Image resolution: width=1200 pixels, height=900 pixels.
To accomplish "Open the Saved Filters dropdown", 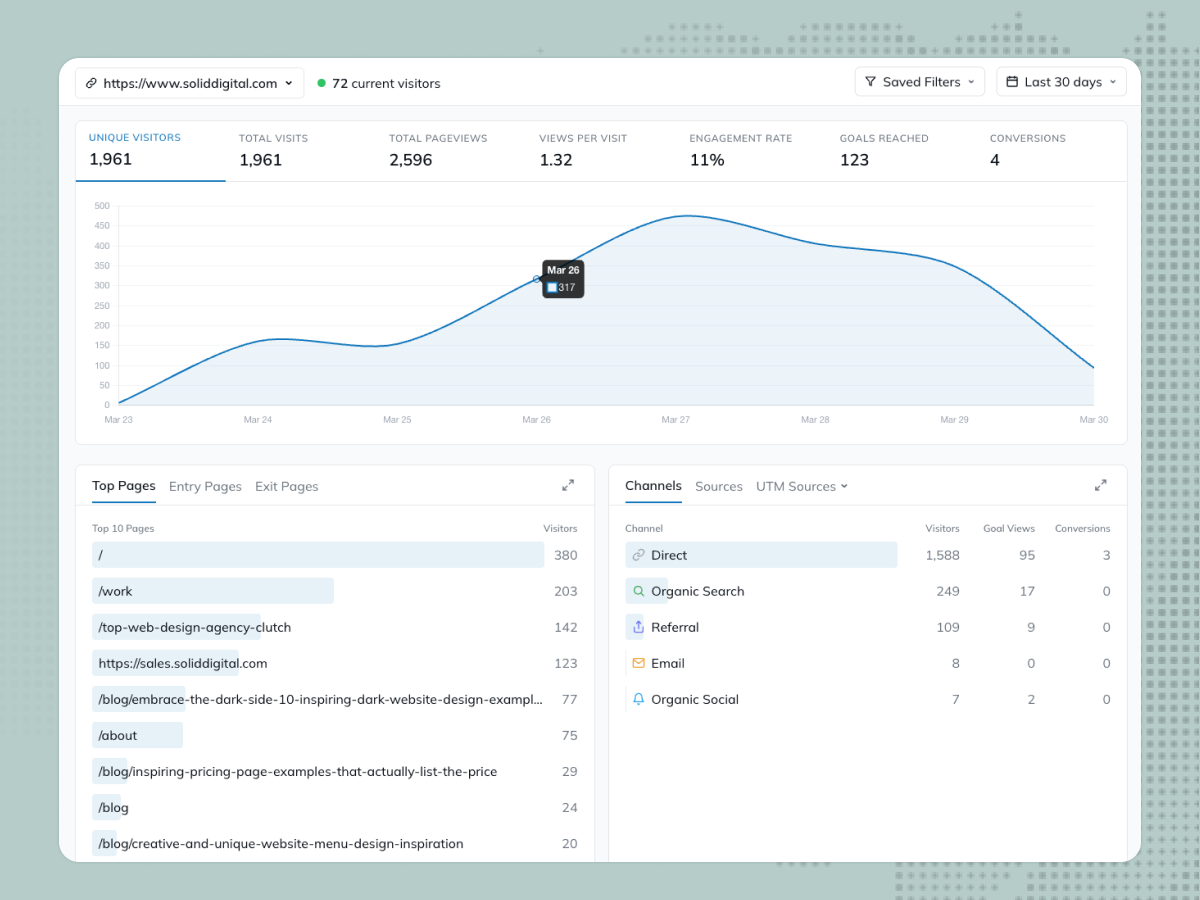I will coord(920,82).
